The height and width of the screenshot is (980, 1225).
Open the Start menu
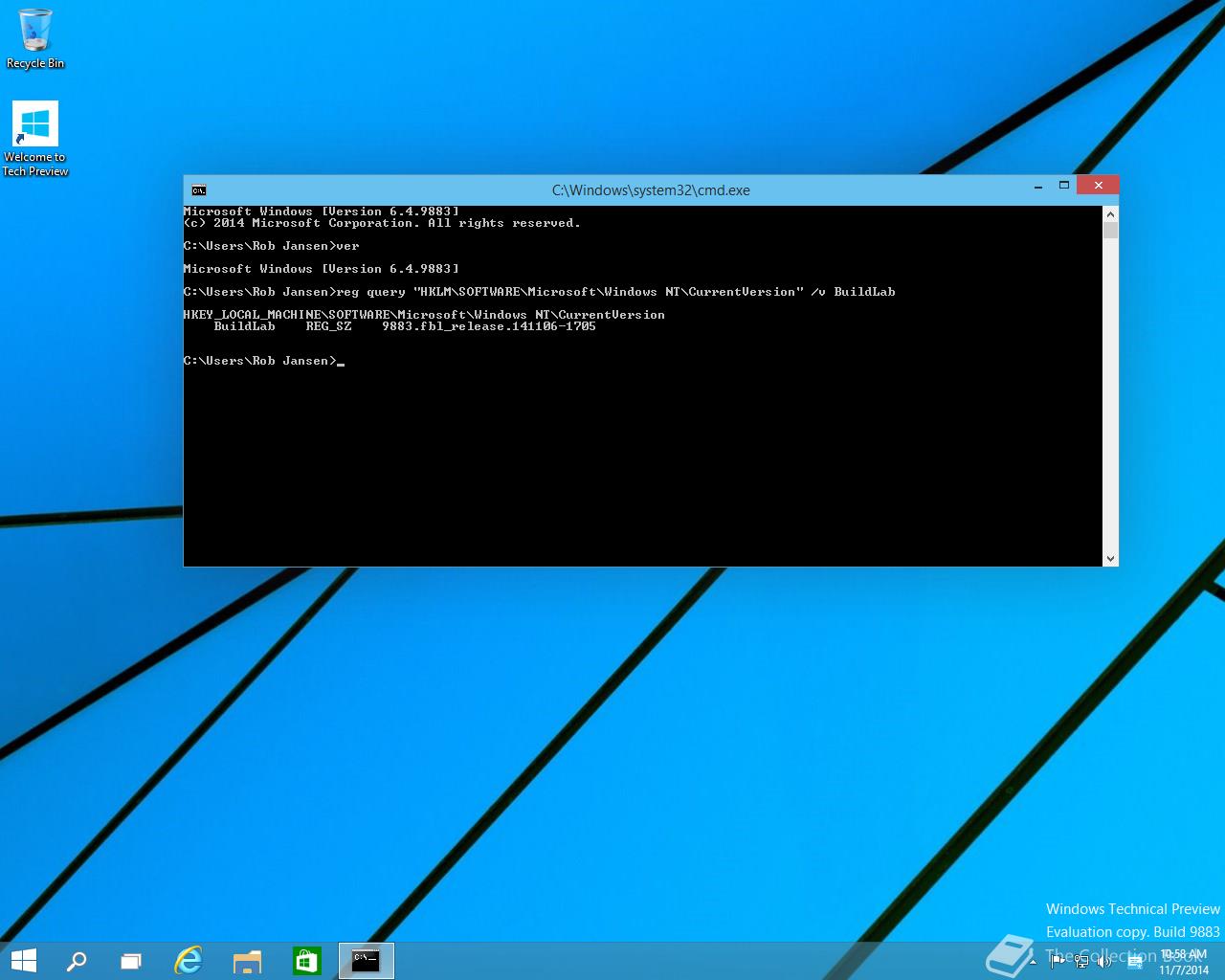23,961
